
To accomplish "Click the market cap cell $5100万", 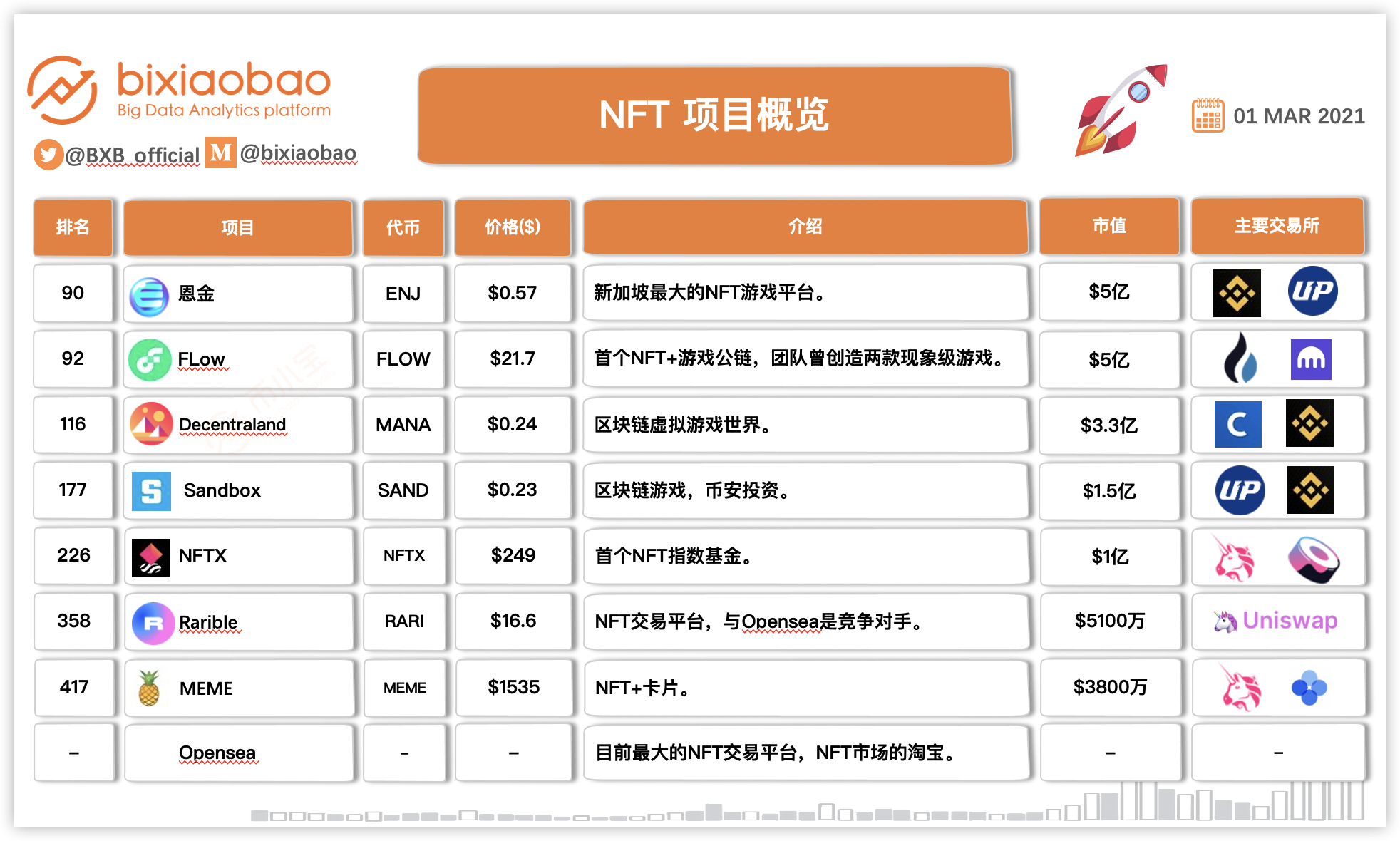I will [x=1110, y=621].
